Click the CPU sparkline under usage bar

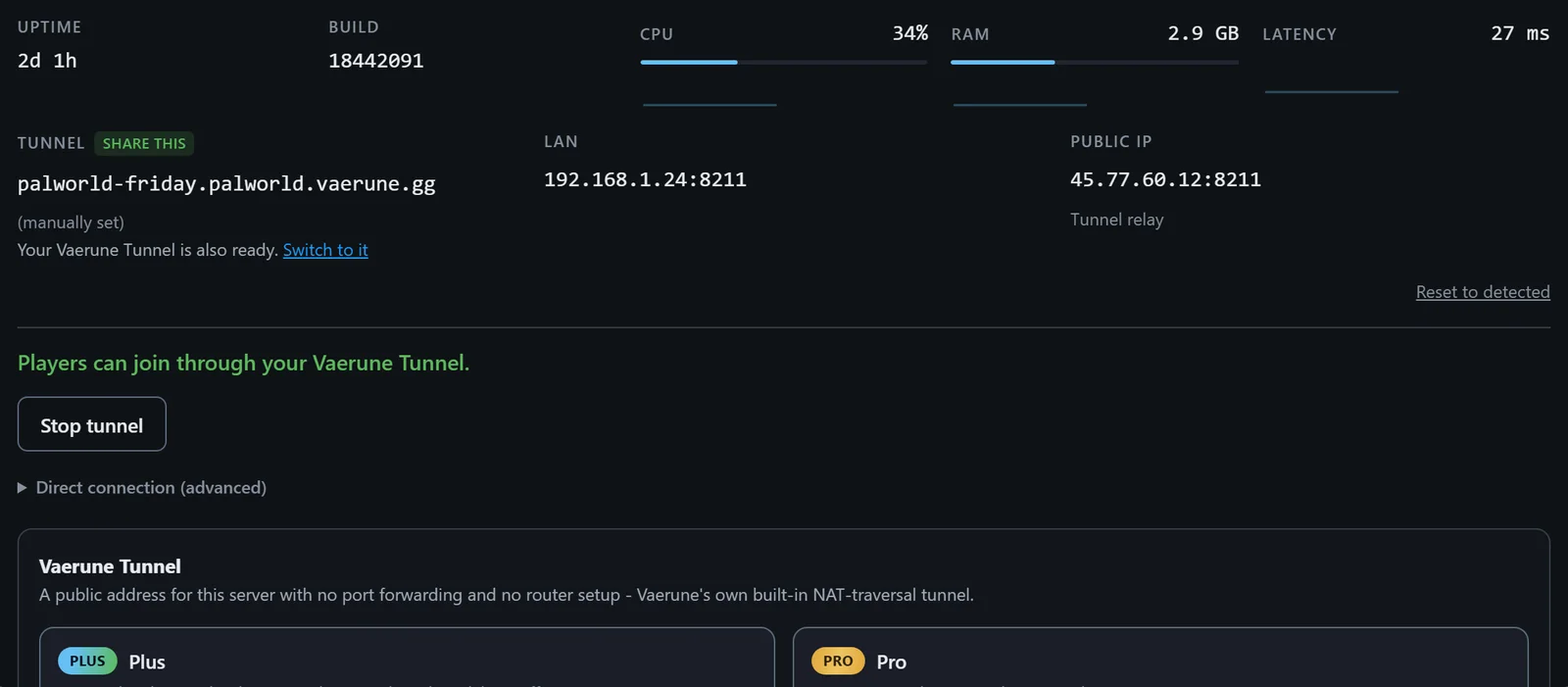(x=710, y=104)
